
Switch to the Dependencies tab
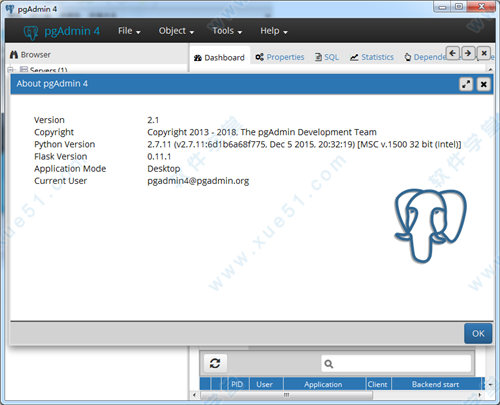click(x=425, y=57)
